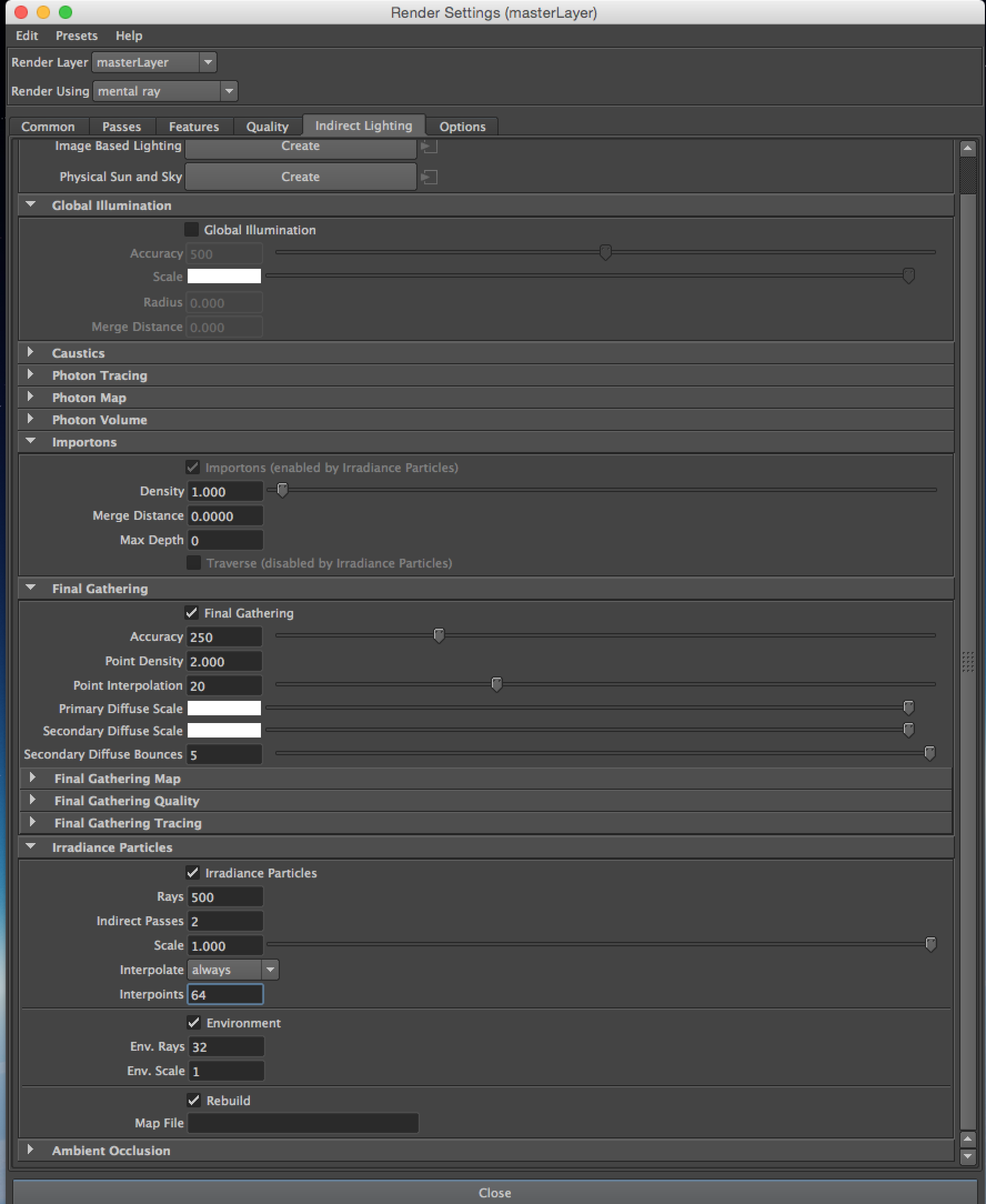Viewport: 986px width, 1204px height.
Task: Expand the Final Gathering Quality section
Action: (32, 800)
